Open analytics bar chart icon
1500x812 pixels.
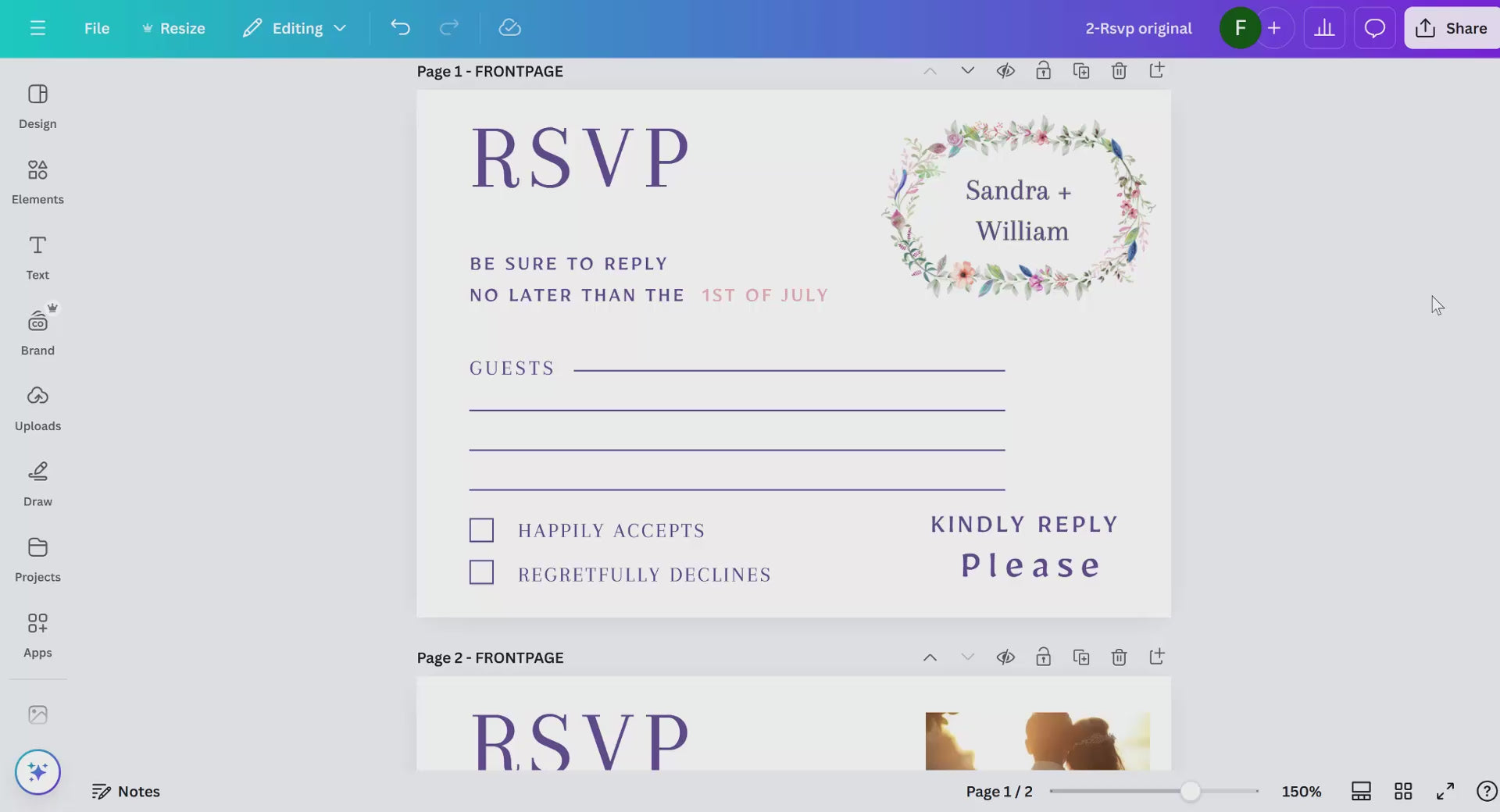(x=1324, y=28)
